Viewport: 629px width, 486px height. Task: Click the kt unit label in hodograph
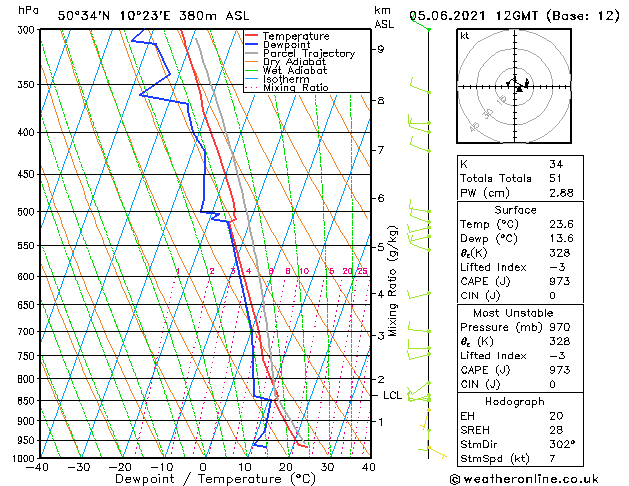(x=465, y=36)
